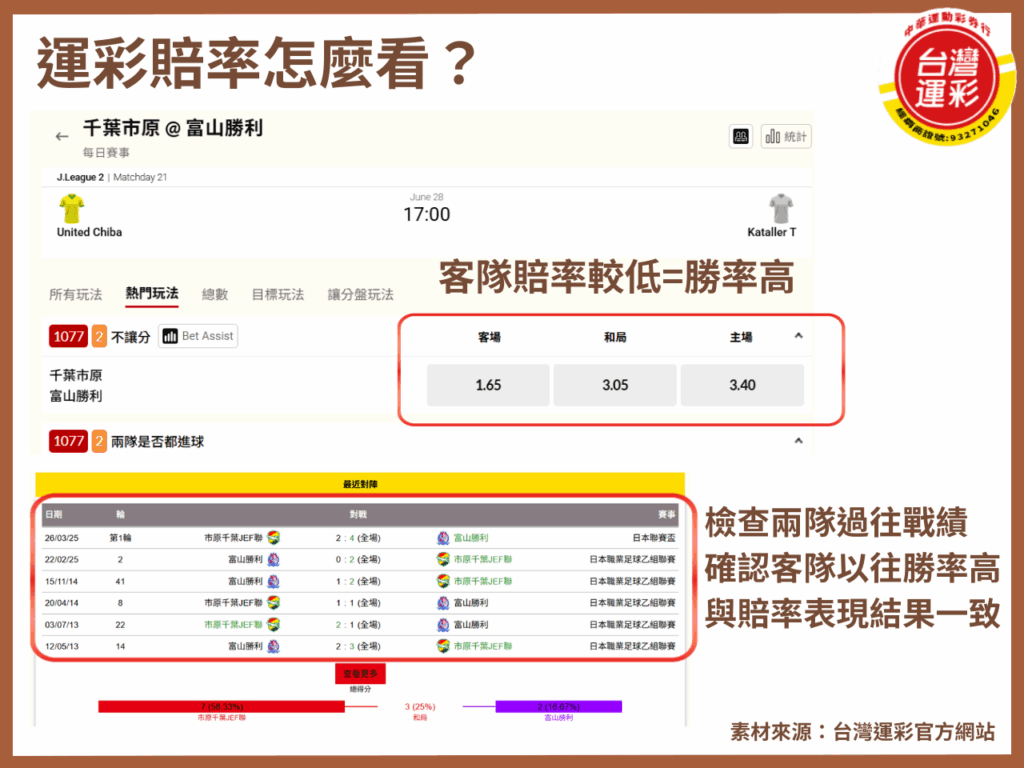Open the 讓分盤玩法 tab
Image resolution: width=1024 pixels, height=768 pixels.
360,295
